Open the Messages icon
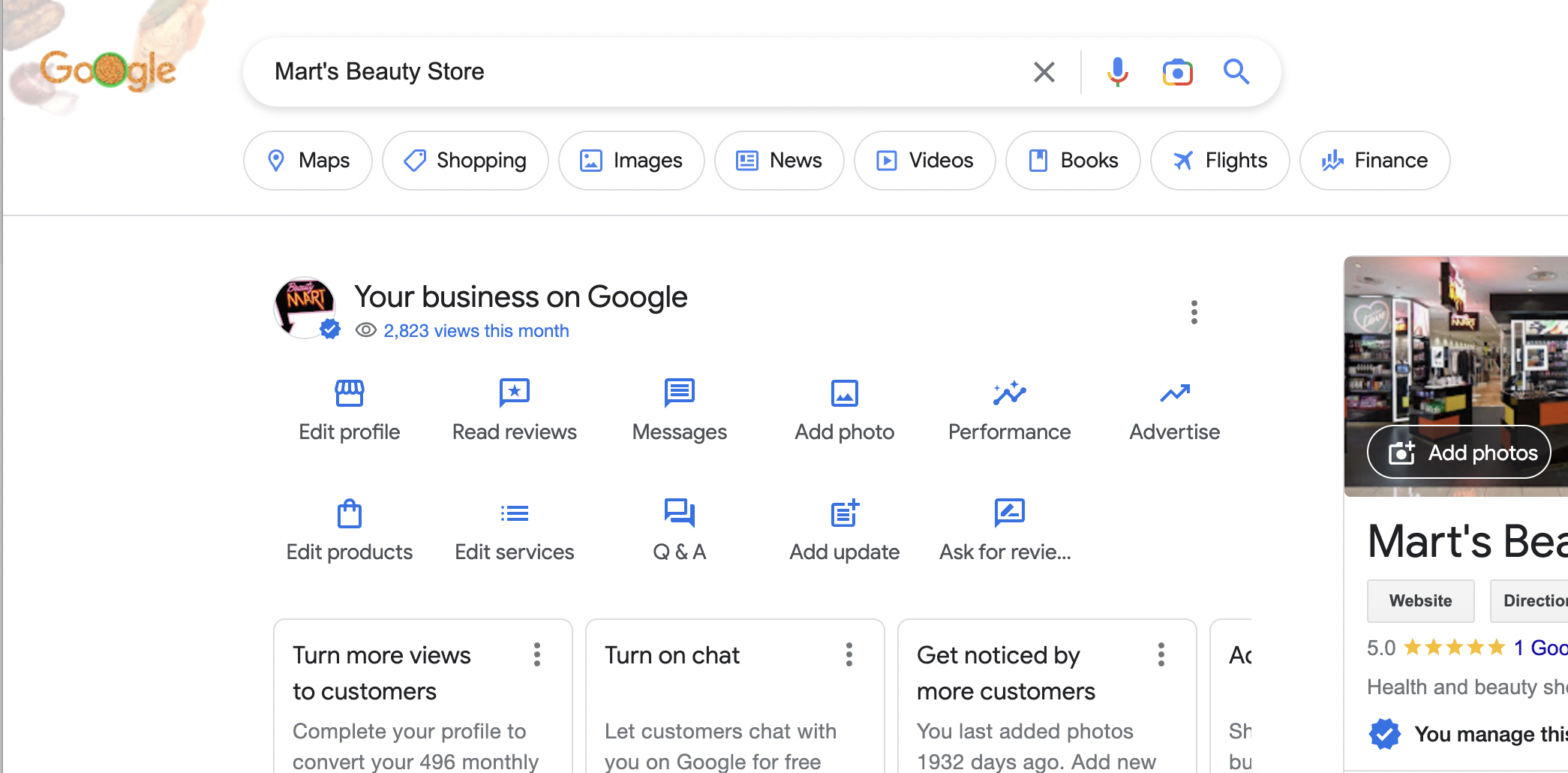 point(679,393)
